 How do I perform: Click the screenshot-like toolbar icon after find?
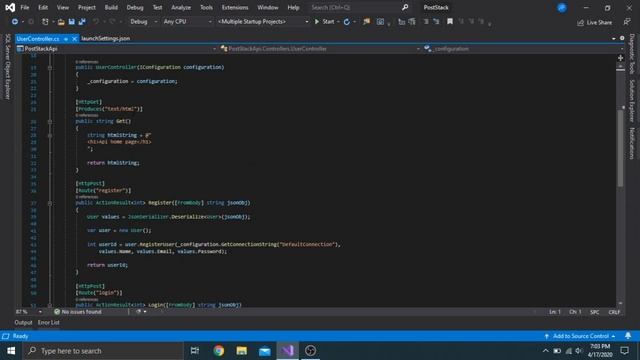[380, 22]
